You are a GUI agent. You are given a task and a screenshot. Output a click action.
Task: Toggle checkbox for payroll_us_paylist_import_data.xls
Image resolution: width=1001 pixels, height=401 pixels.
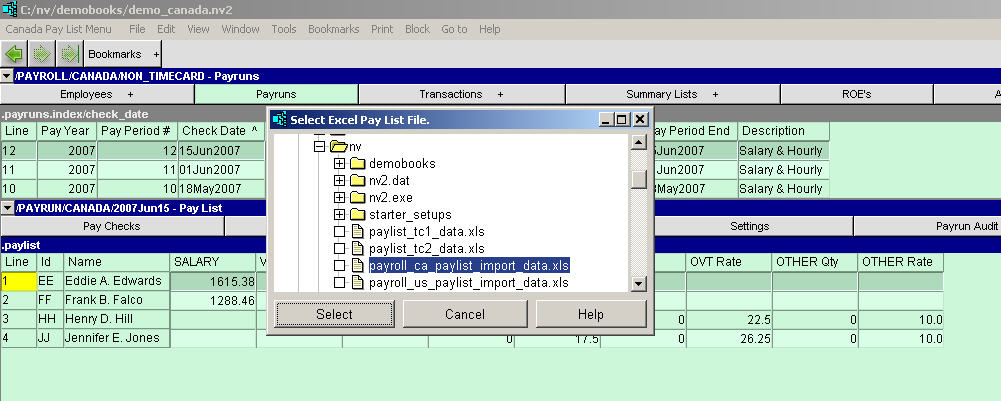(x=340, y=283)
